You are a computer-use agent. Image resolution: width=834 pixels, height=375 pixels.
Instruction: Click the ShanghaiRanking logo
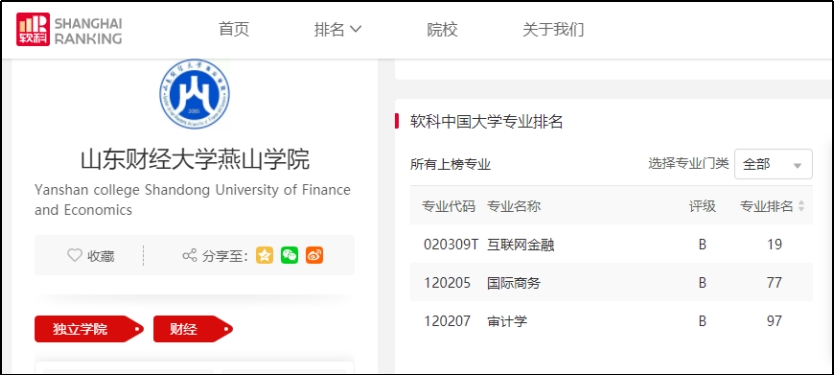click(69, 30)
